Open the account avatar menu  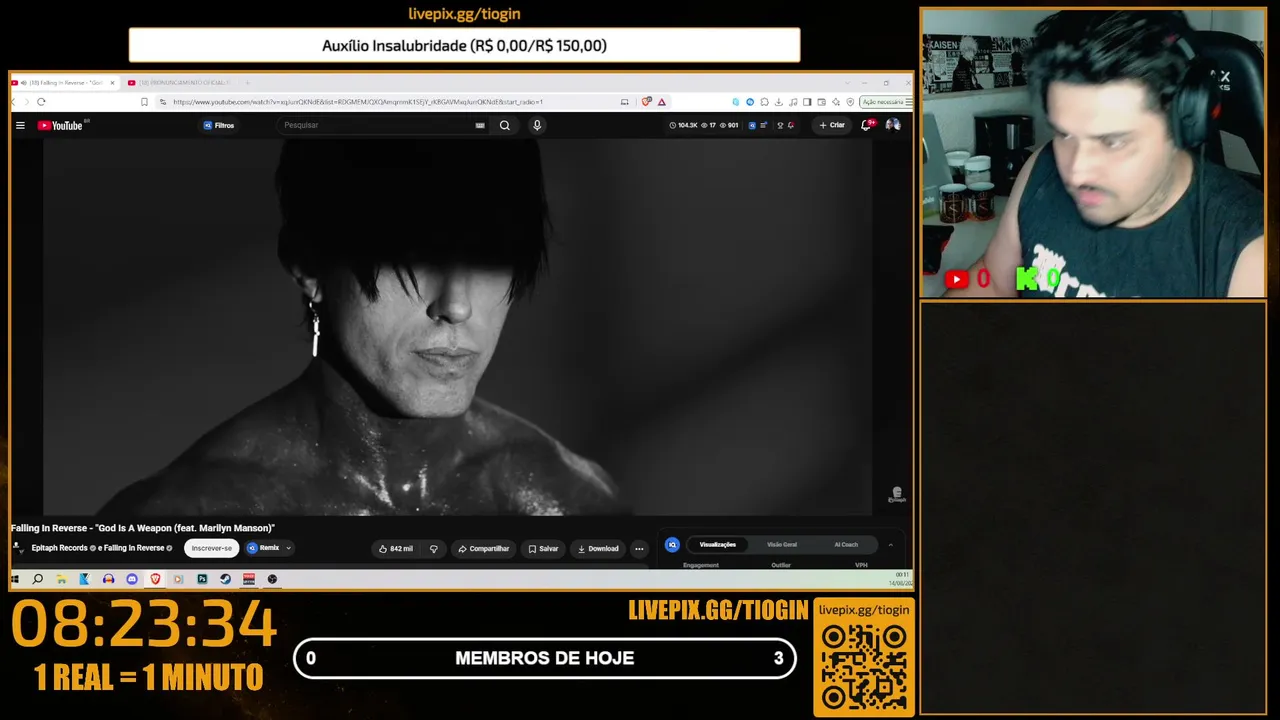coord(892,125)
